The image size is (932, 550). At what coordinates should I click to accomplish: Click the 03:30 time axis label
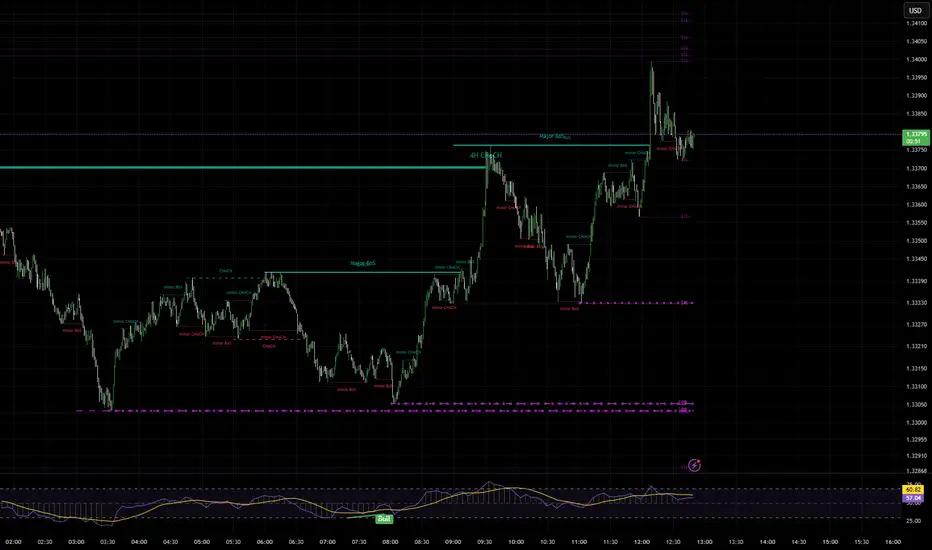108,542
